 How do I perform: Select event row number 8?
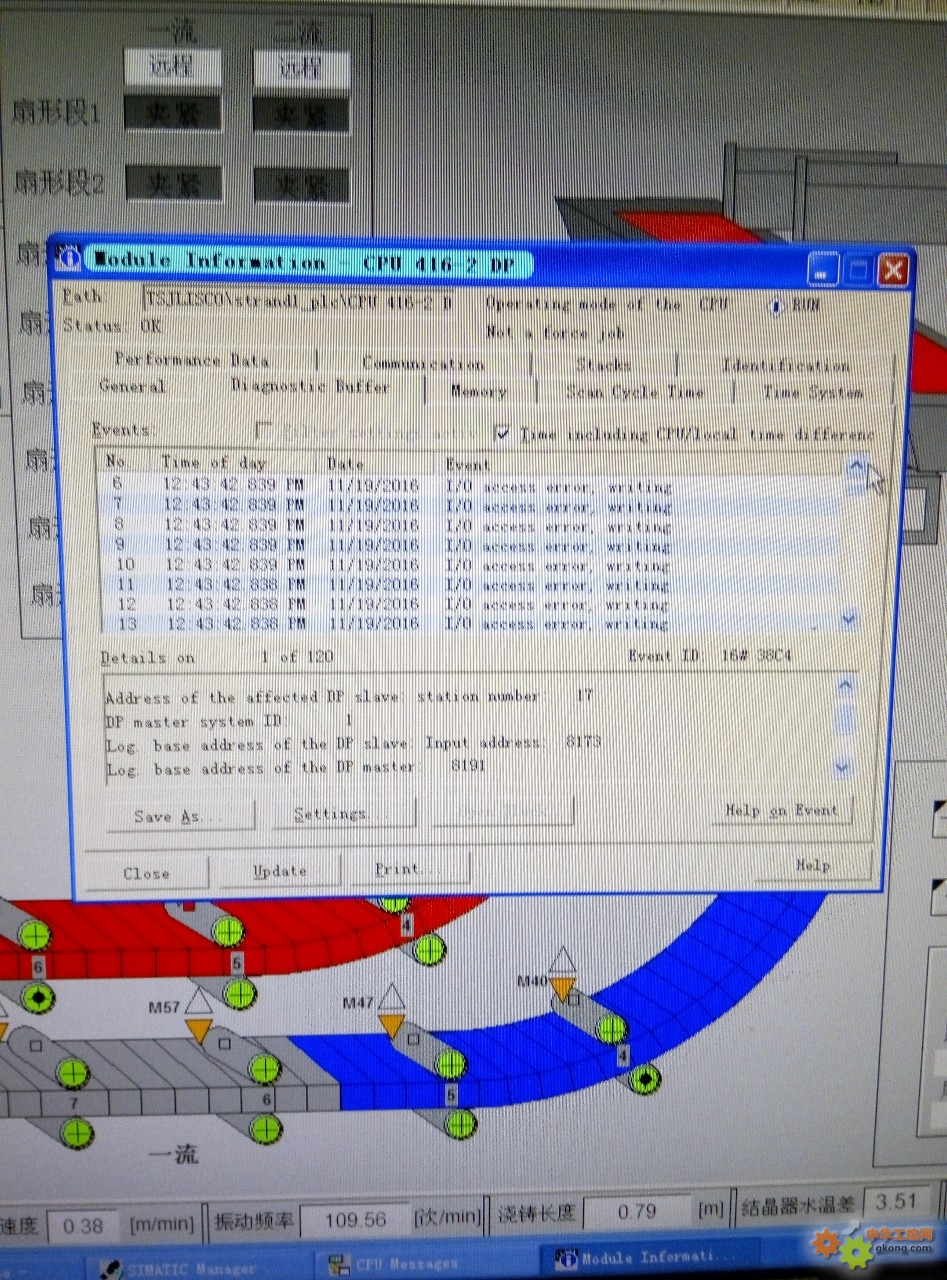tap(470, 525)
